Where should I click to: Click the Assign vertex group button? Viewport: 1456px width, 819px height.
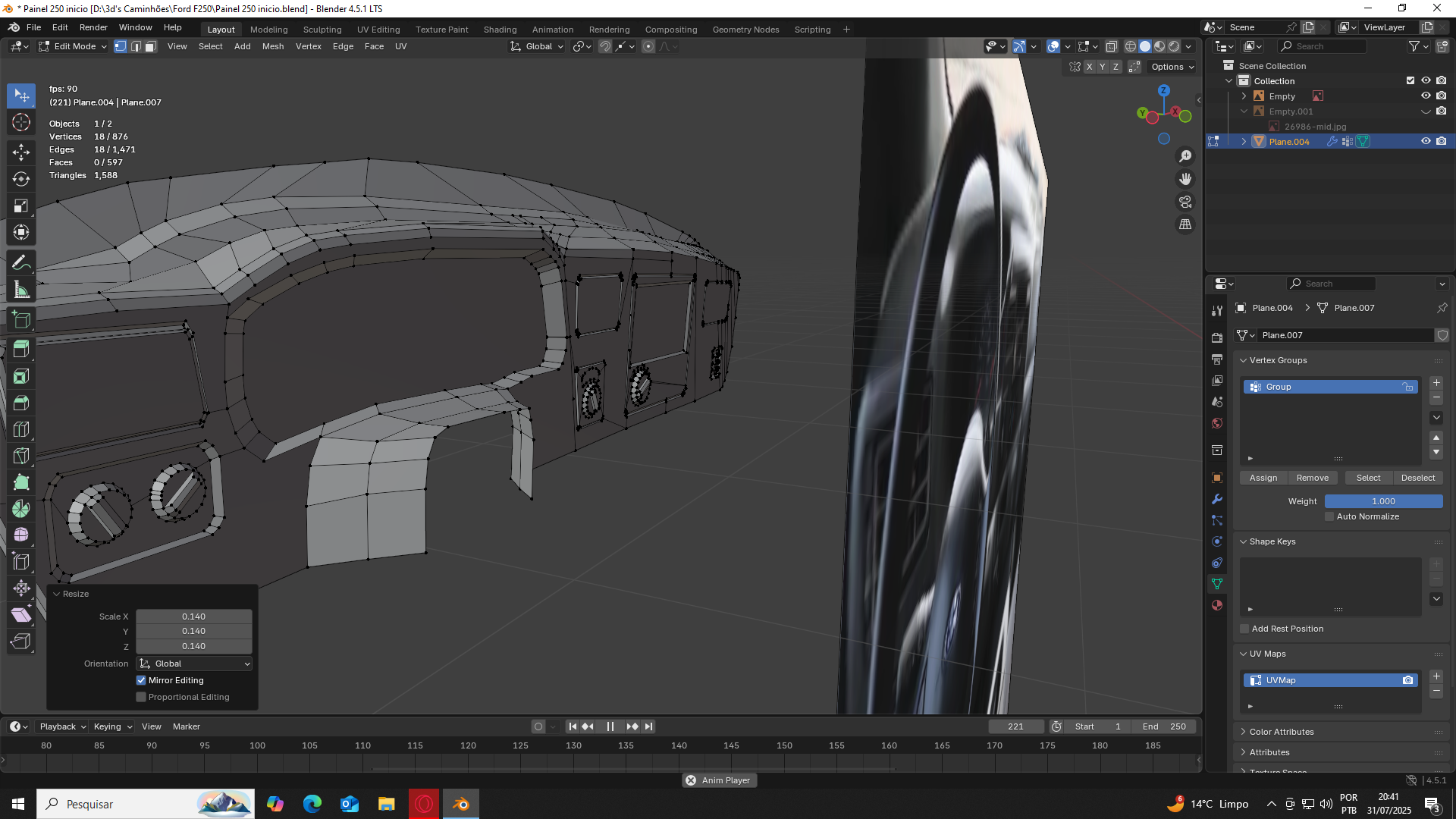tap(1263, 478)
